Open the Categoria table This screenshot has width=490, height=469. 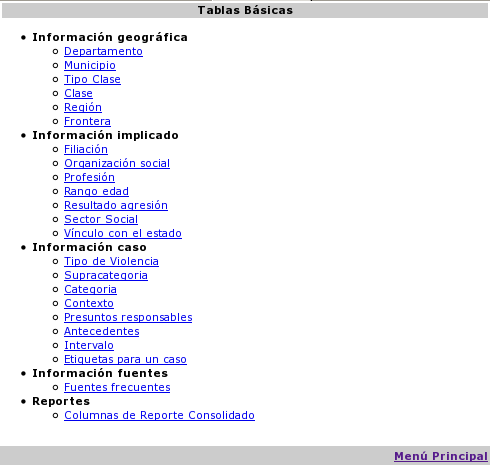point(90,289)
